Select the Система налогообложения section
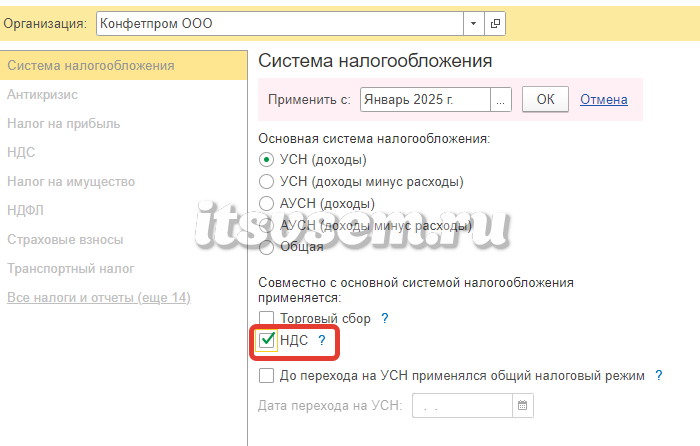This screenshot has width=700, height=446. click(x=123, y=66)
